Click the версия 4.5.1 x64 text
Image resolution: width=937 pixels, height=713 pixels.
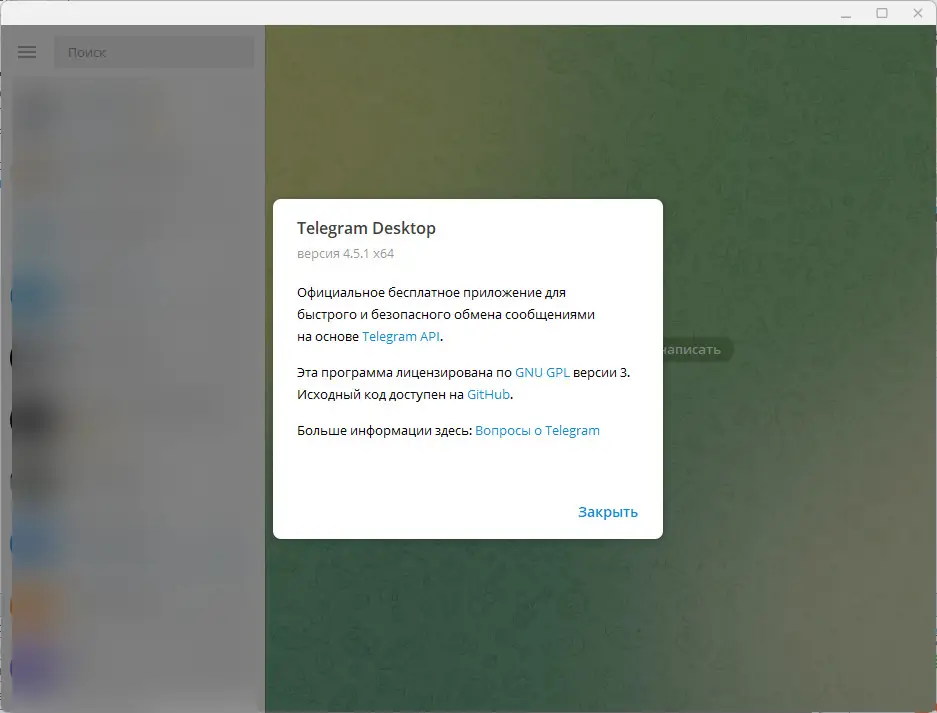345,253
